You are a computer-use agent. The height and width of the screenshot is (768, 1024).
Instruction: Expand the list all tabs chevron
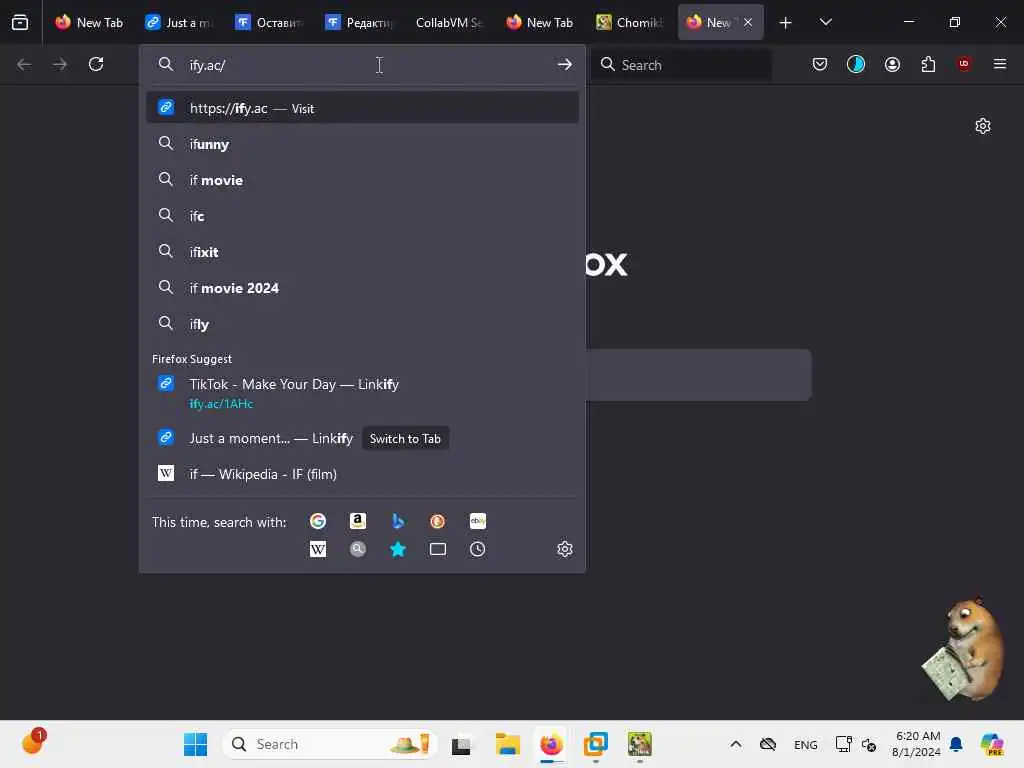click(x=825, y=23)
